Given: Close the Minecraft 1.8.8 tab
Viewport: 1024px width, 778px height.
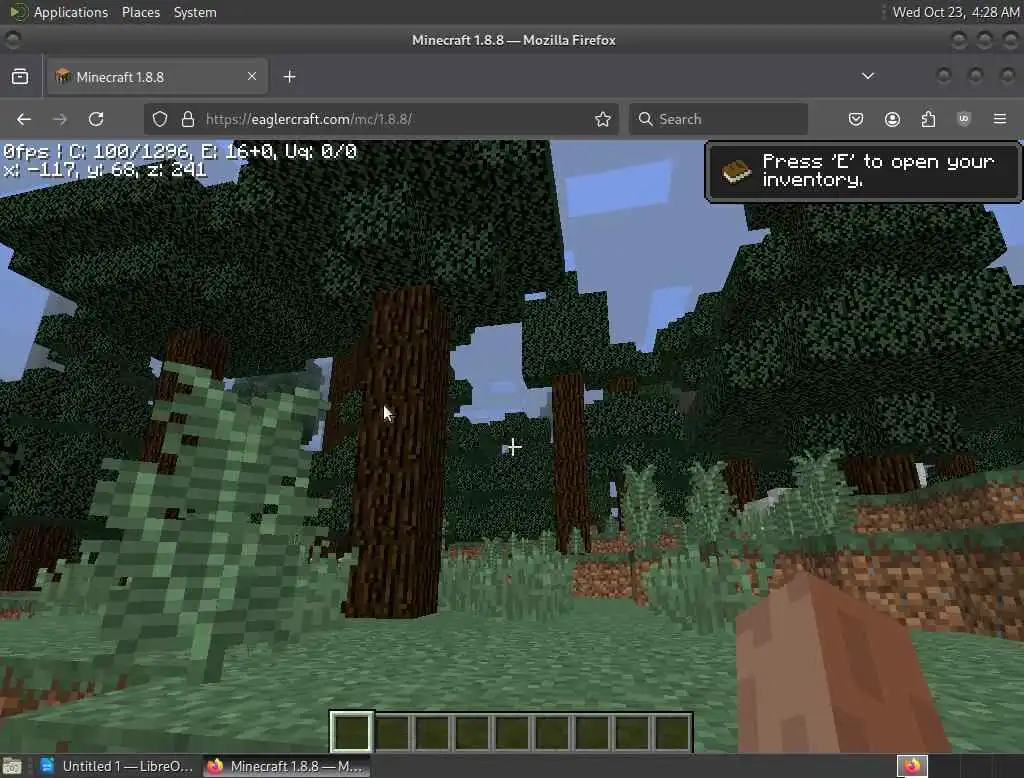Looking at the screenshot, I should [252, 76].
